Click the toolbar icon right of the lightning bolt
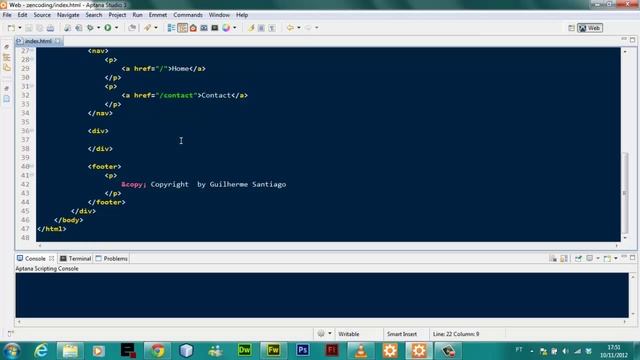The width and height of the screenshot is (640, 360). pos(261,28)
